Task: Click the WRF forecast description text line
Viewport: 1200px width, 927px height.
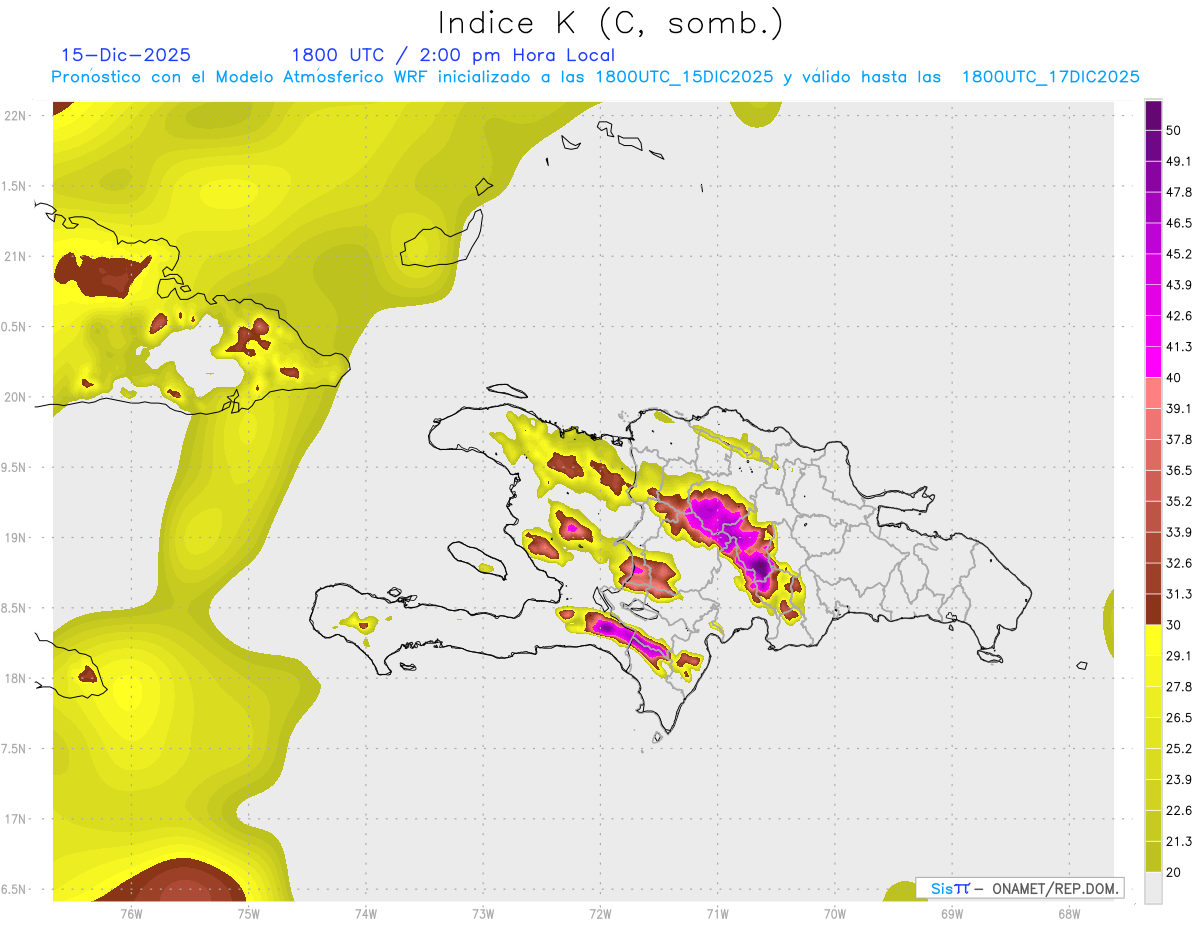Action: click(x=596, y=77)
